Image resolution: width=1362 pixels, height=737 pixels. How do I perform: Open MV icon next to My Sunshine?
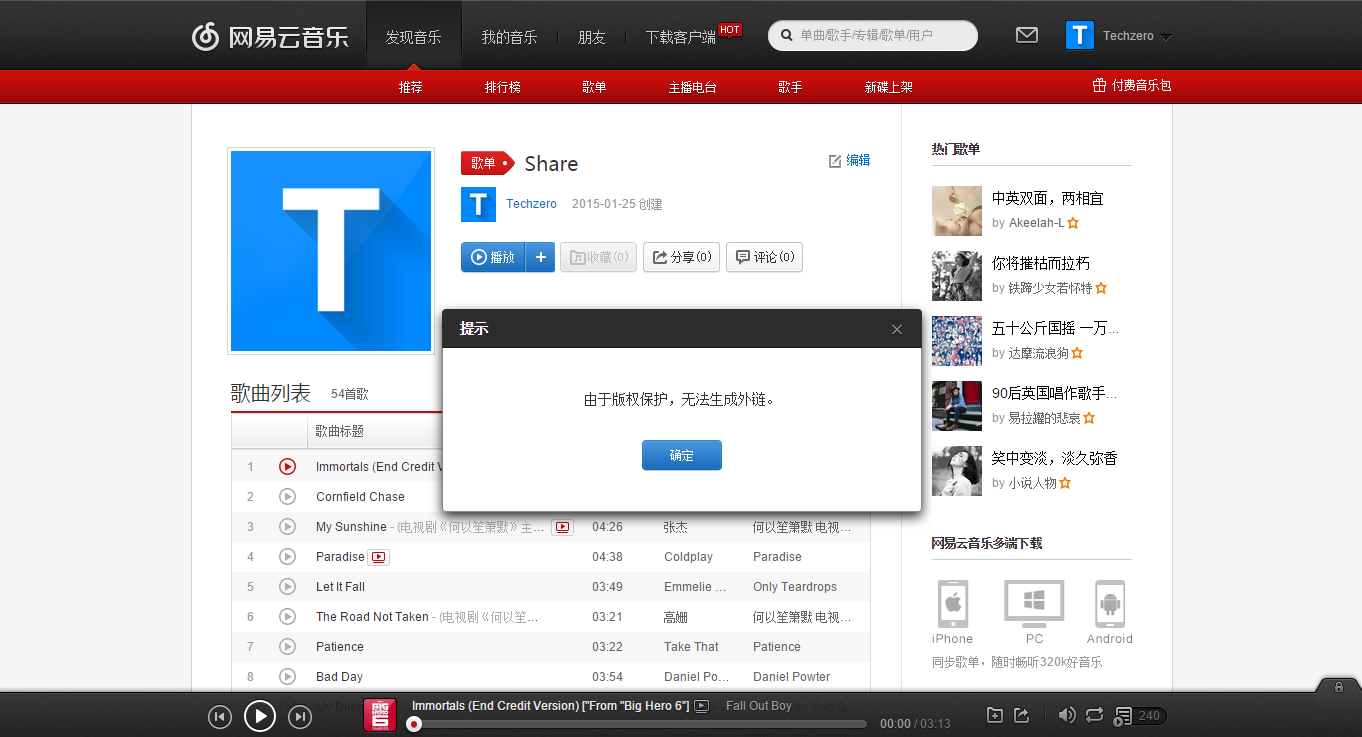(563, 527)
